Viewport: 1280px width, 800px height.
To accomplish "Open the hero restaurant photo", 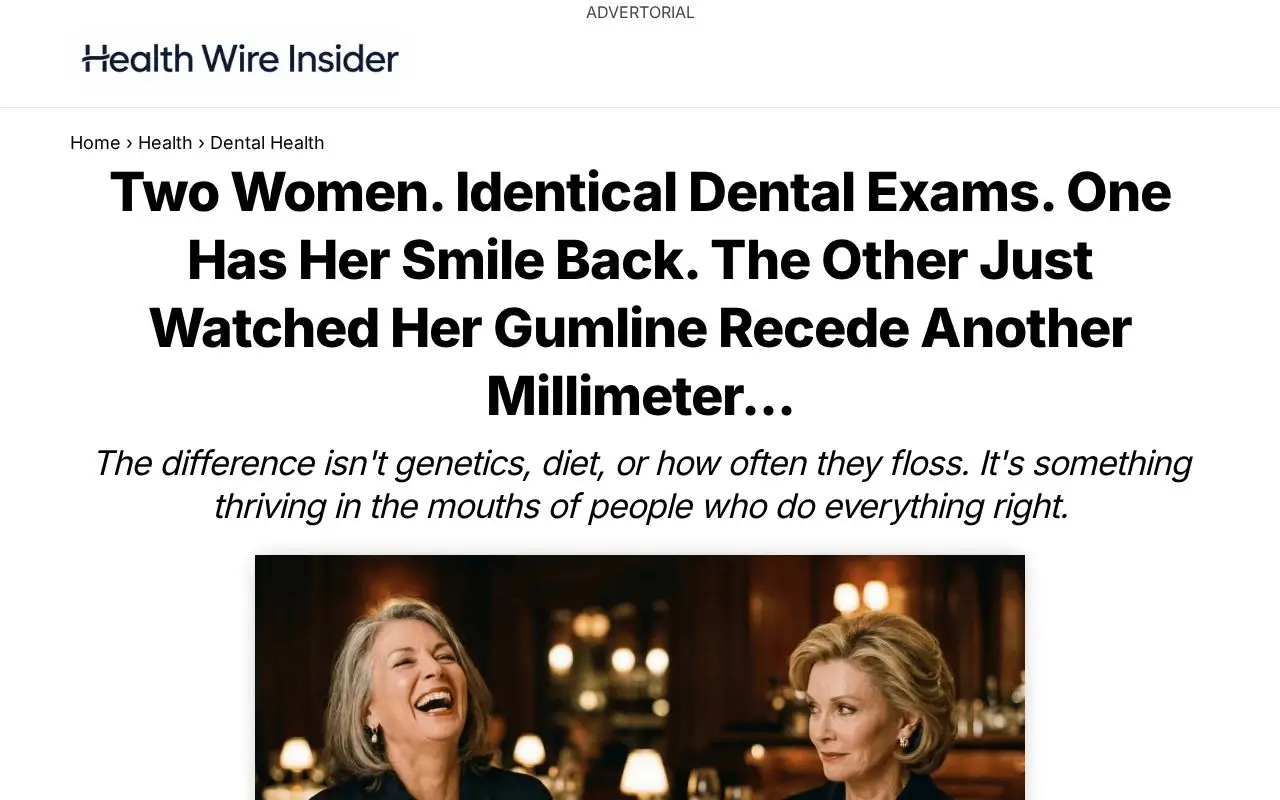I will (x=640, y=677).
